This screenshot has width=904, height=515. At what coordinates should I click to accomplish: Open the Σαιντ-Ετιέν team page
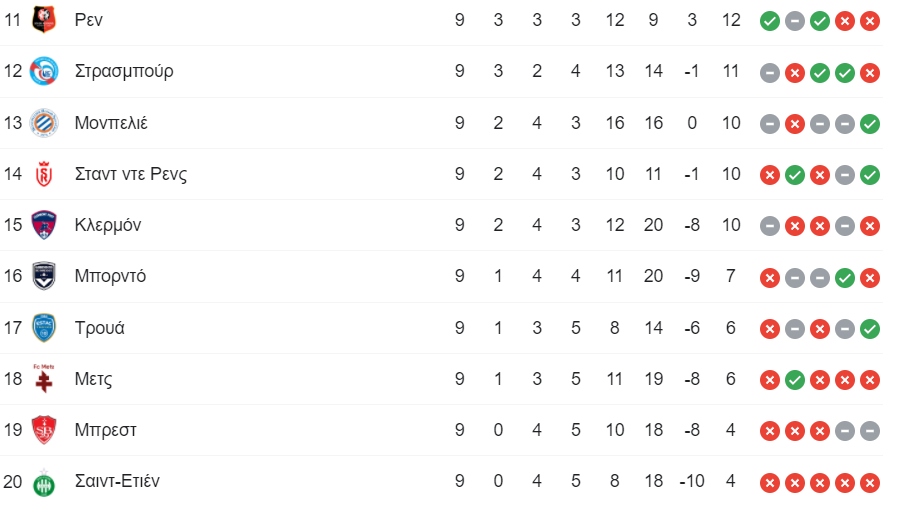(117, 481)
